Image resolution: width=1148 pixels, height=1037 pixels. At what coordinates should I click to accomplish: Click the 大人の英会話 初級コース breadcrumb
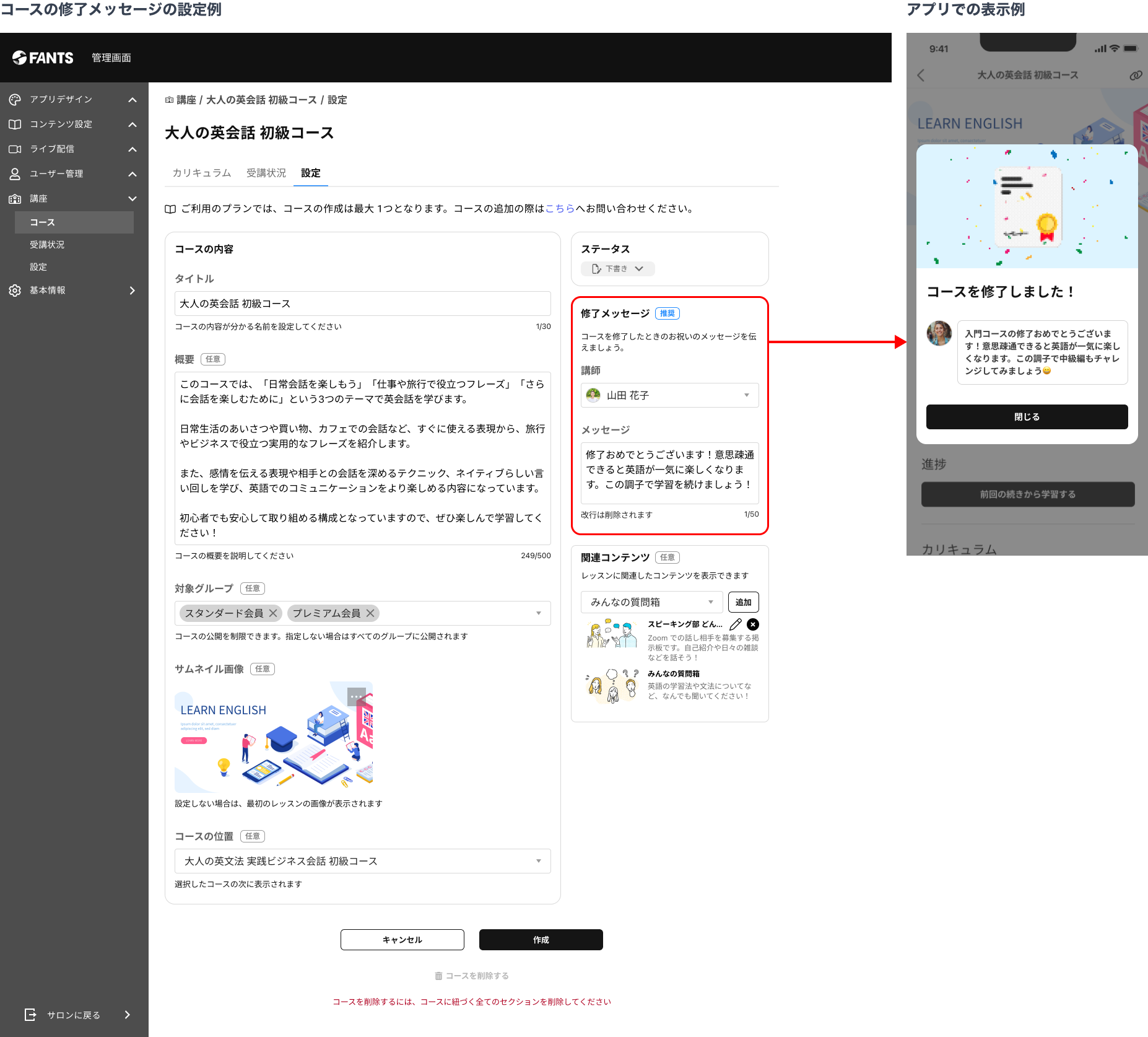pos(261,100)
